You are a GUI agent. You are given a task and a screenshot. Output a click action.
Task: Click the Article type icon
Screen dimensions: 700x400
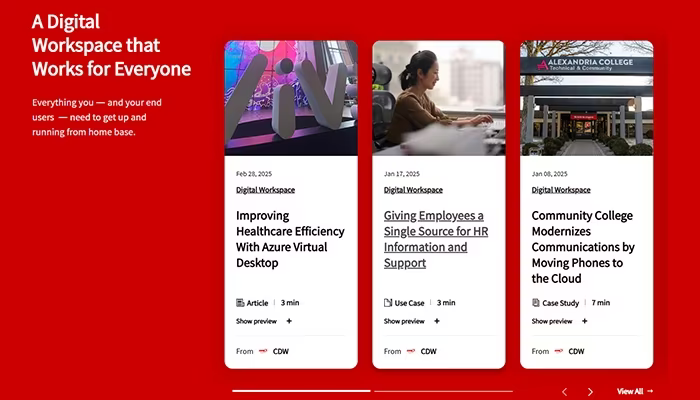(240, 303)
